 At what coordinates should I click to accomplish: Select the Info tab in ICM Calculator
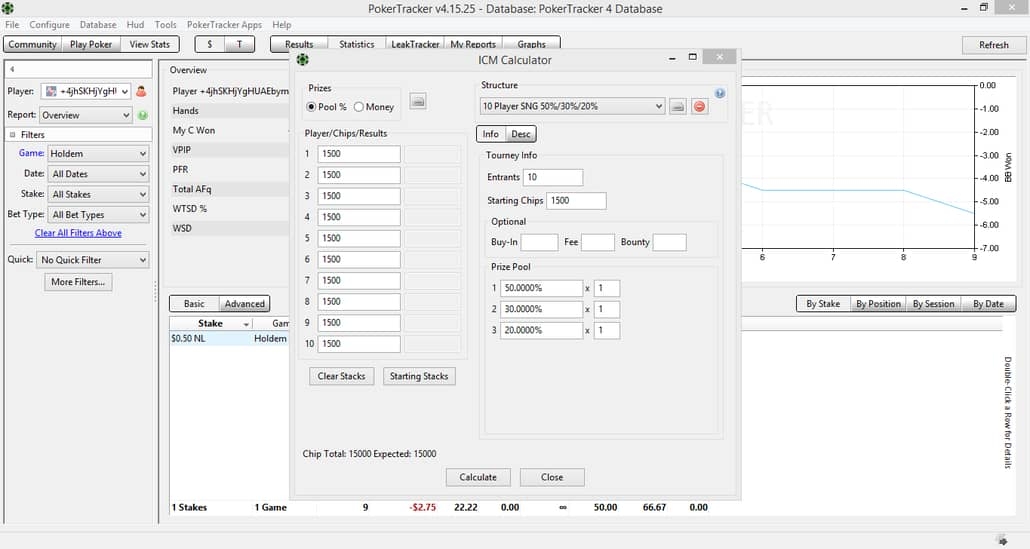(x=491, y=134)
